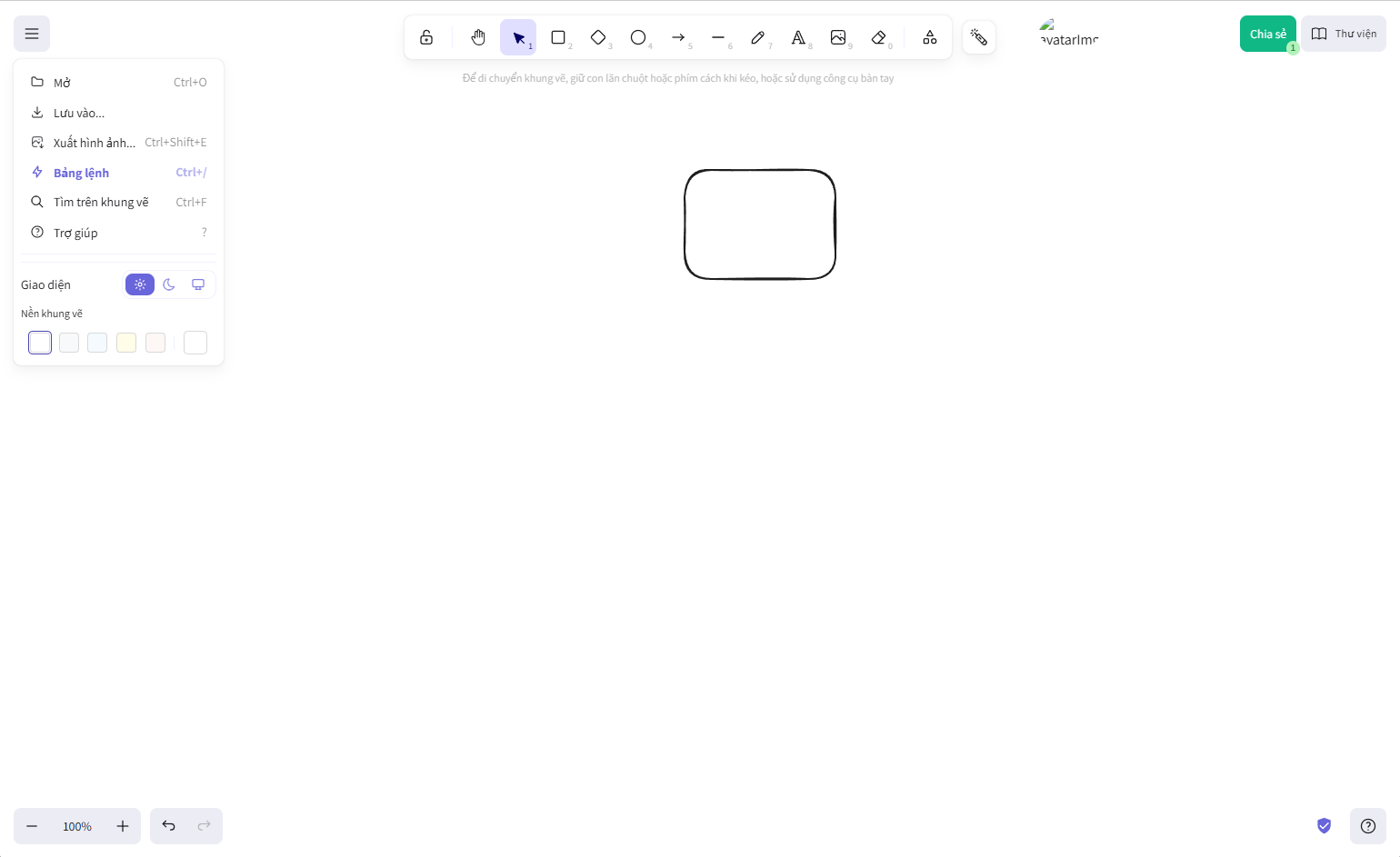The width and height of the screenshot is (1400, 857).
Task: Switch interface to system theme
Action: click(198, 284)
